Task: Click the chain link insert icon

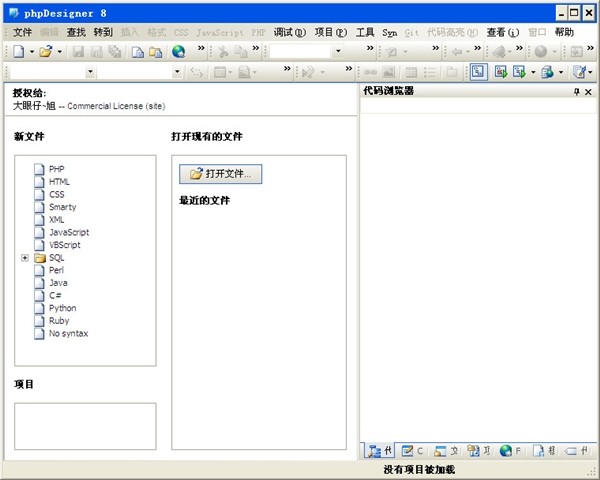Action: tap(370, 72)
